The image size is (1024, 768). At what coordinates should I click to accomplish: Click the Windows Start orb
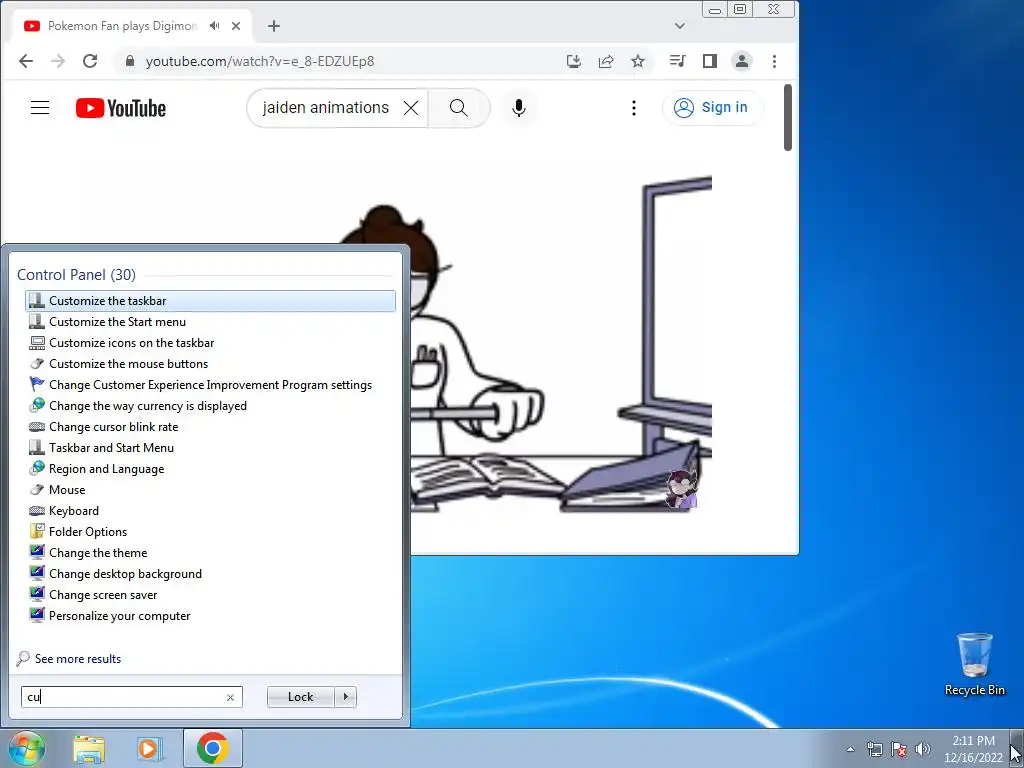click(x=27, y=748)
